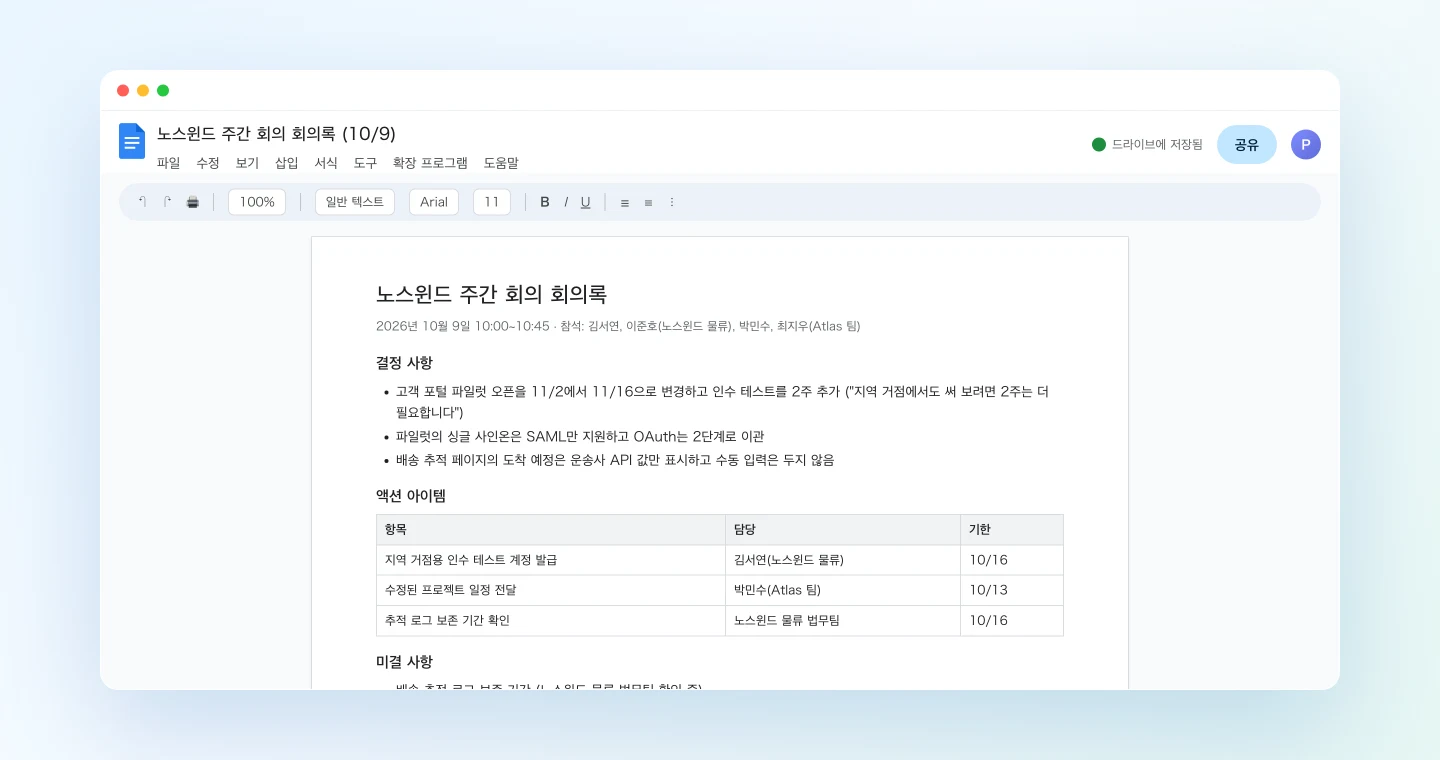Click the 미결 사항 heading
This screenshot has width=1440, height=760.
pyautogui.click(x=404, y=662)
